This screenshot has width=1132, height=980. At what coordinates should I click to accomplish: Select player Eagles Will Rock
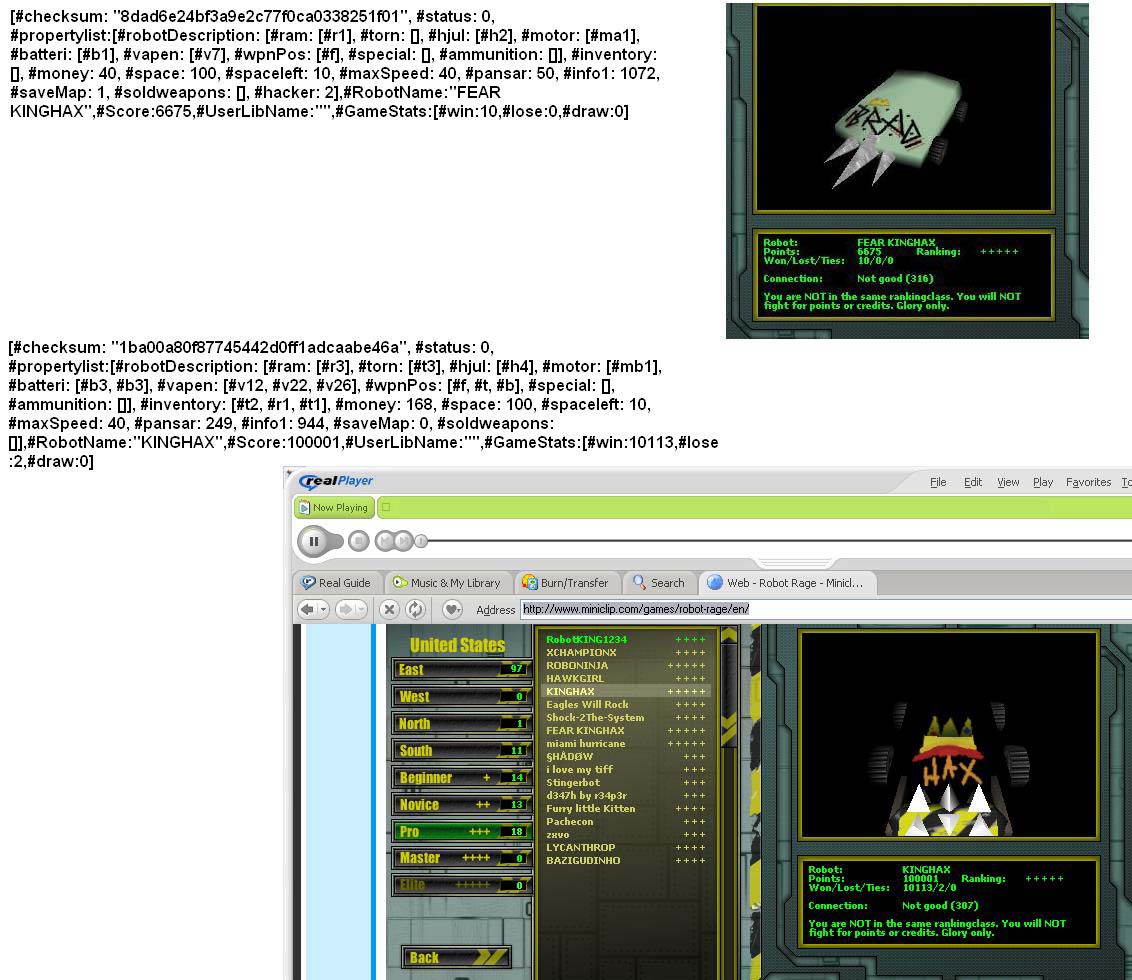[625, 704]
